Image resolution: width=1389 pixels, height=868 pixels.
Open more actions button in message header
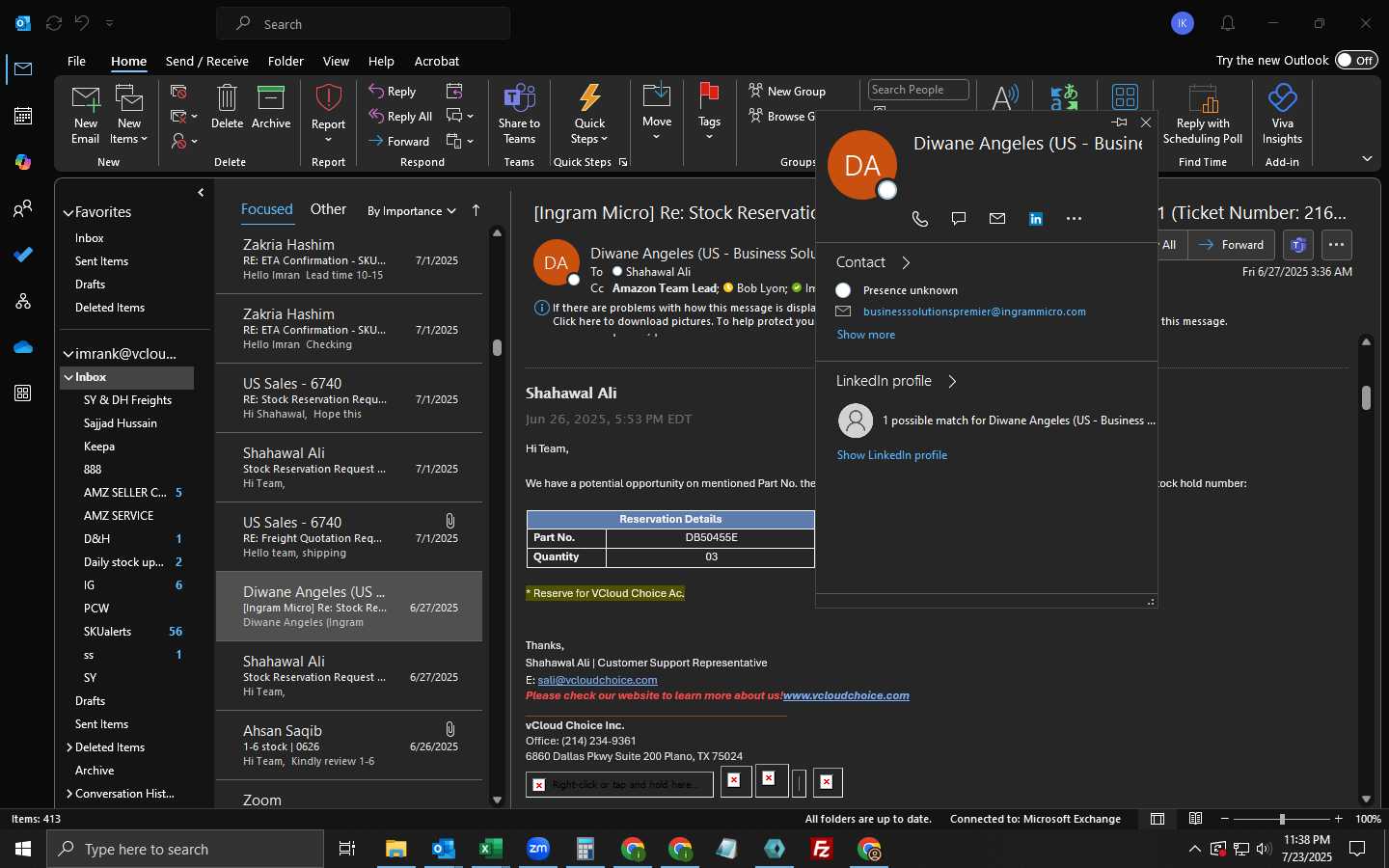click(x=1336, y=245)
